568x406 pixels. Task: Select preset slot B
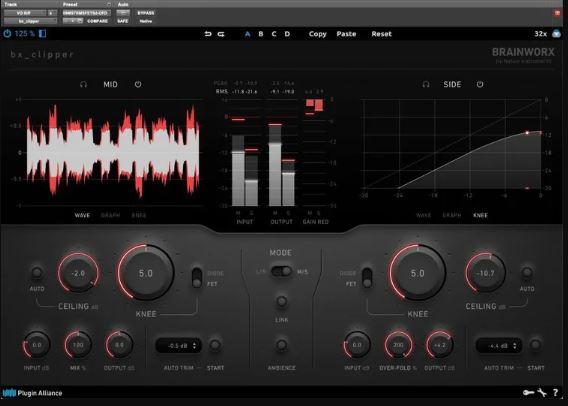tap(261, 34)
